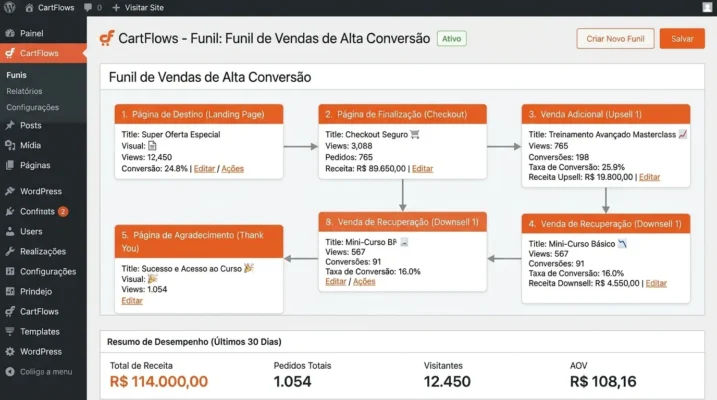Click Visitantes value '12.450'
The height and width of the screenshot is (400, 717).
tap(447, 381)
